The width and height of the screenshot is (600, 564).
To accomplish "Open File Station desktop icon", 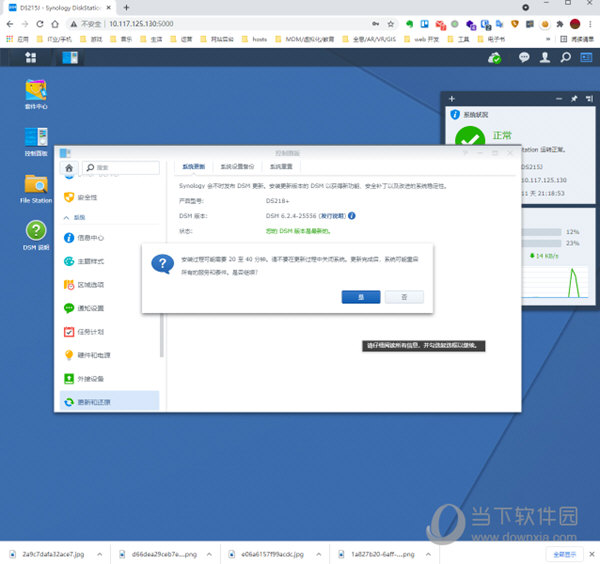I will coord(36,189).
